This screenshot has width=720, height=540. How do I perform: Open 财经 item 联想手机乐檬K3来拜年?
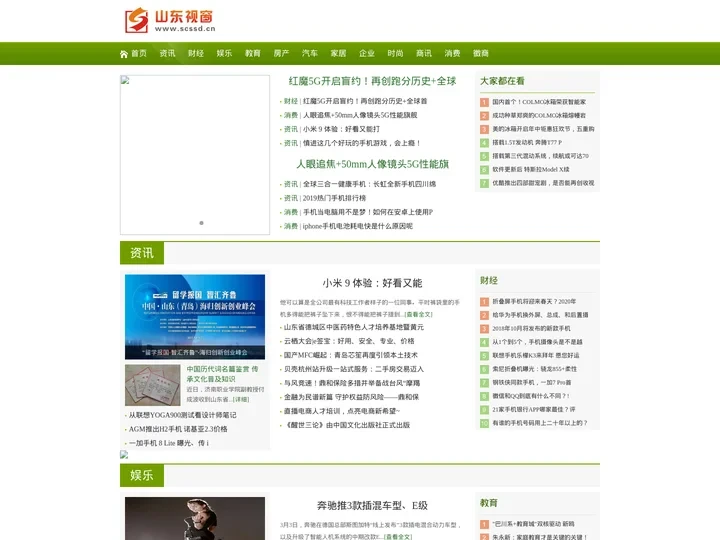coord(536,355)
